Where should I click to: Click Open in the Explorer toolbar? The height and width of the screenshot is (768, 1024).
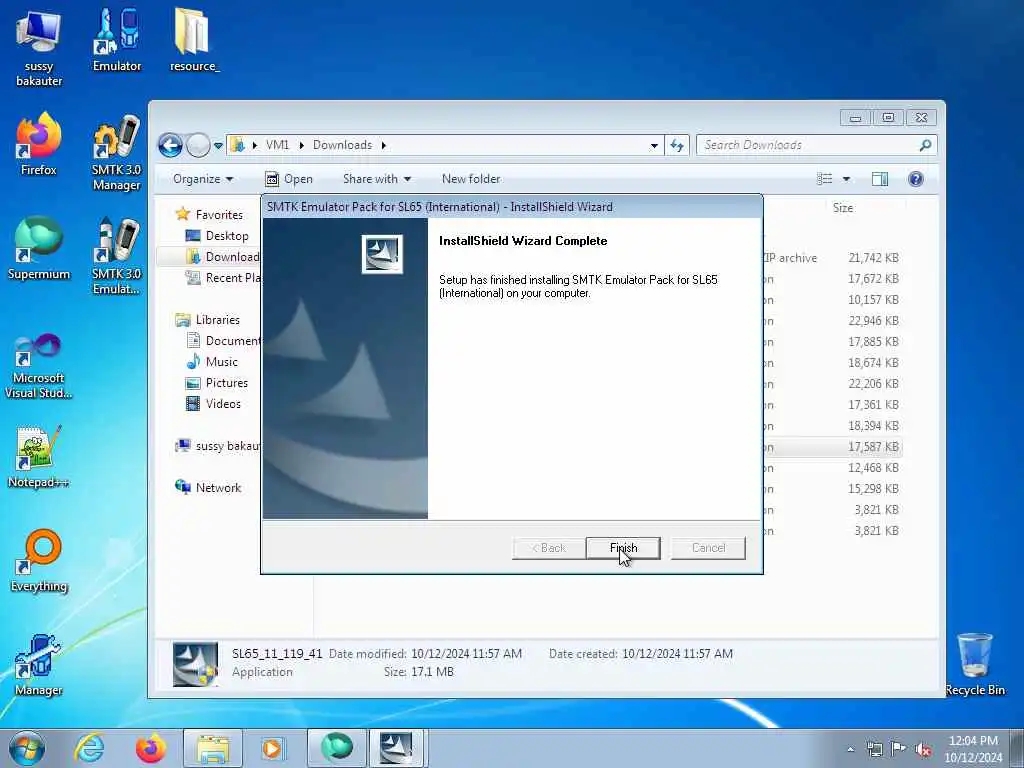tap(289, 179)
